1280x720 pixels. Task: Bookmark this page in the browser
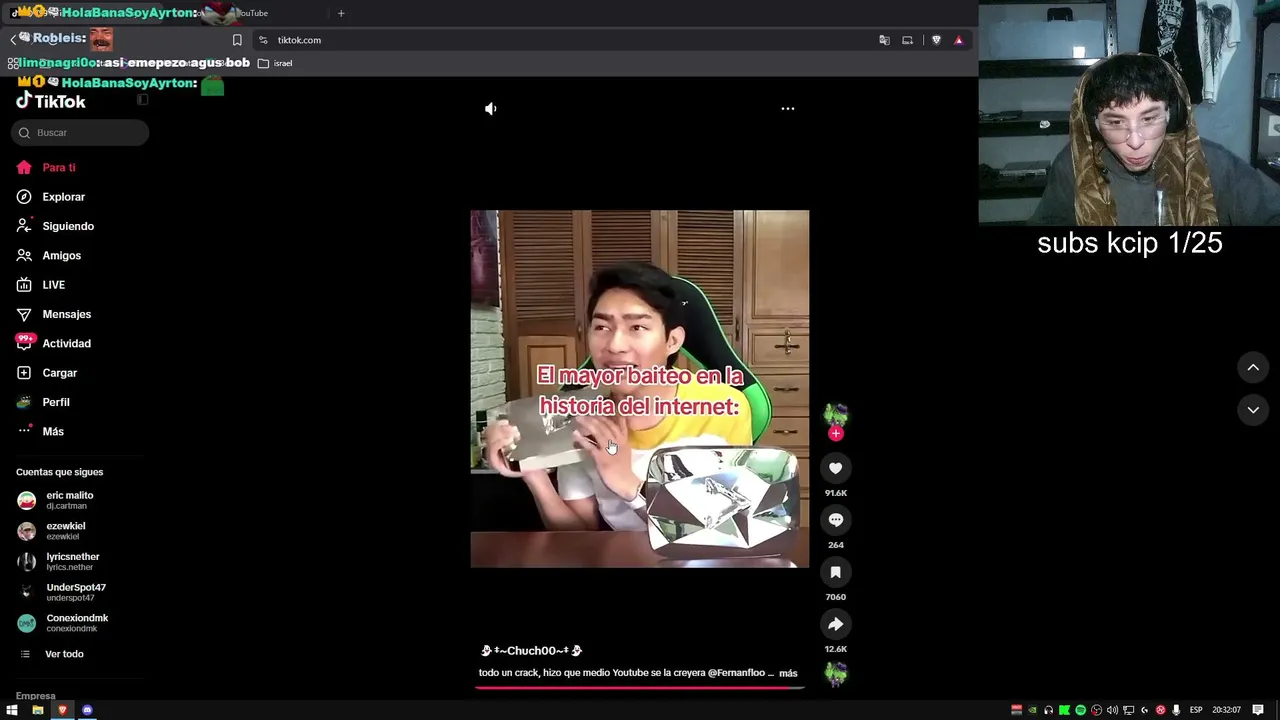point(237,40)
